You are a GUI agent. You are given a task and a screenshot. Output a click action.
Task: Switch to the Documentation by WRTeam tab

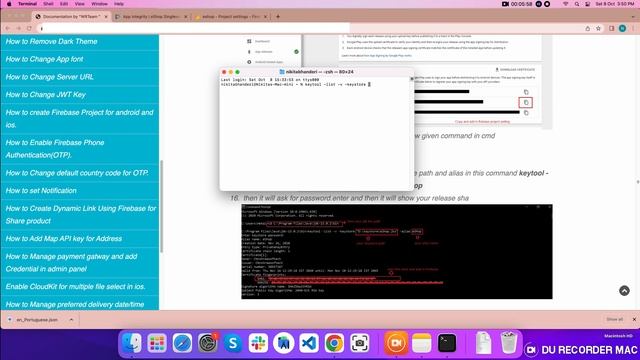(x=71, y=17)
